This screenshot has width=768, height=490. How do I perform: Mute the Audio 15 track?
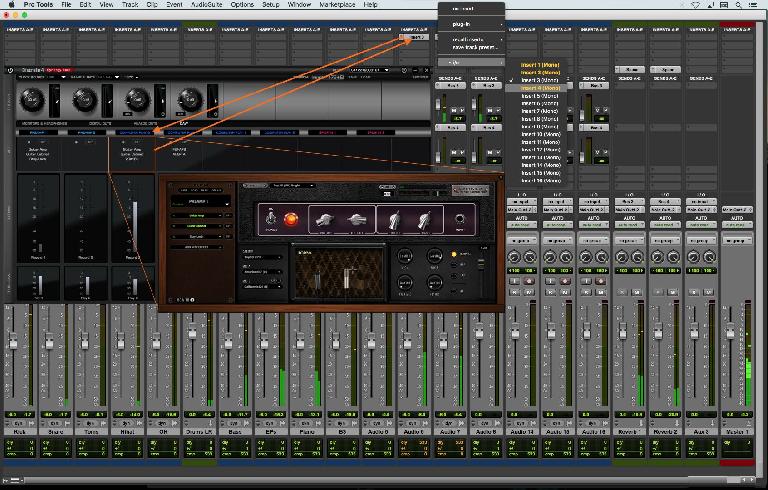pos(565,292)
